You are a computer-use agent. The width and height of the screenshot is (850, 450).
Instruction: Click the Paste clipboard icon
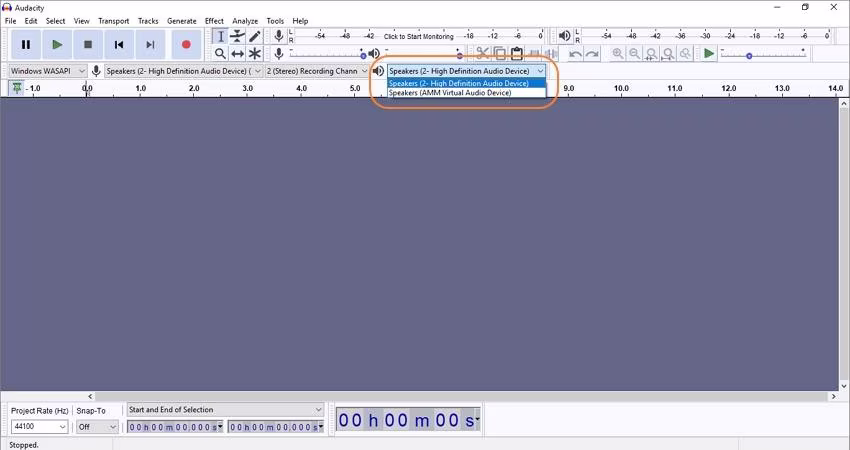[x=517, y=53]
